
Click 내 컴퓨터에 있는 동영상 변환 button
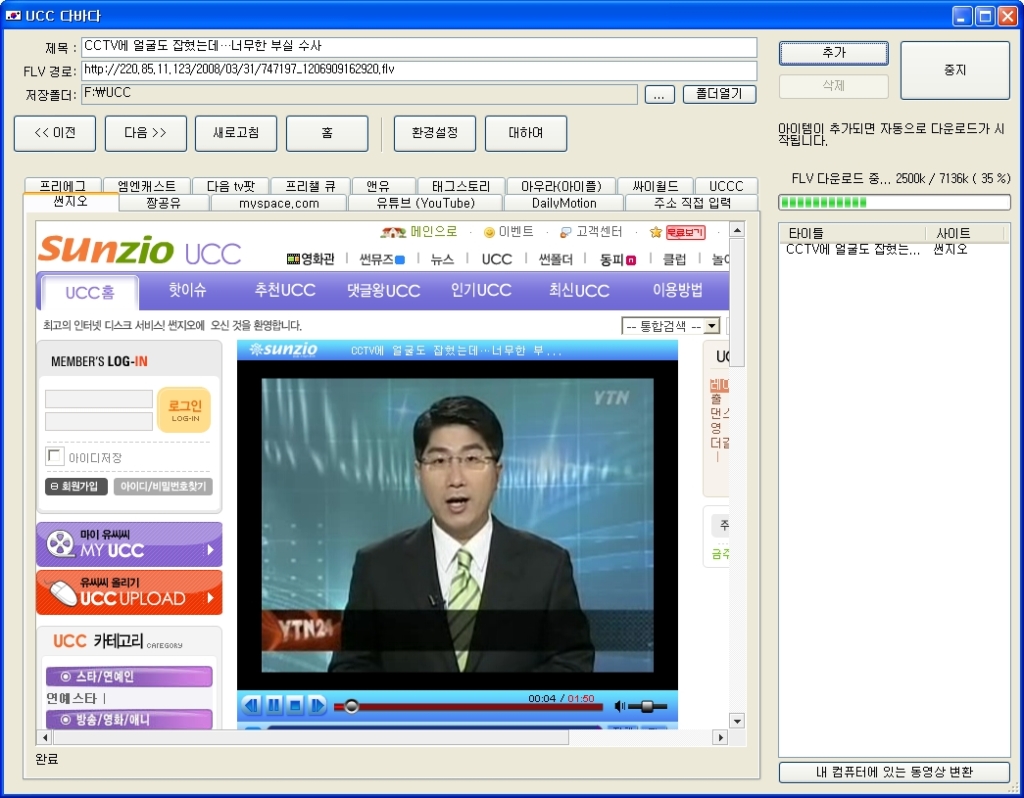coord(894,772)
